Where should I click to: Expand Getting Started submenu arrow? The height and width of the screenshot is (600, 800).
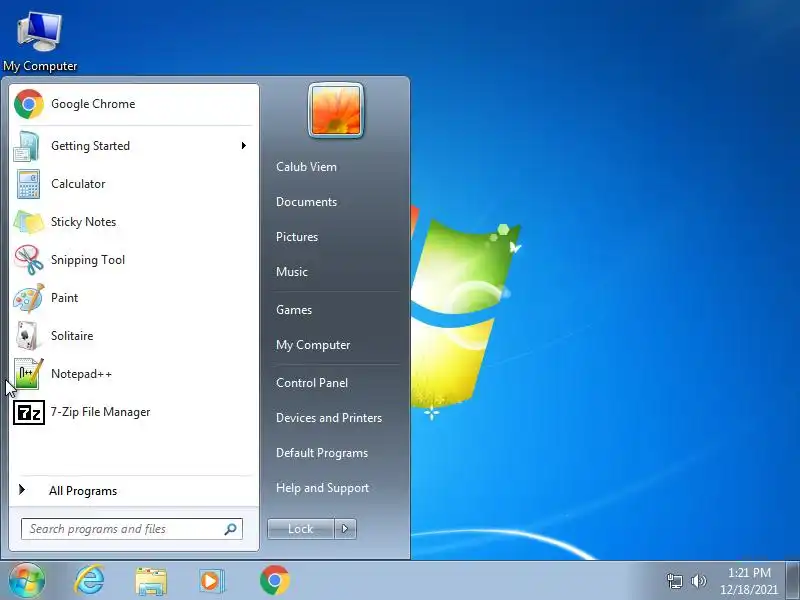244,146
